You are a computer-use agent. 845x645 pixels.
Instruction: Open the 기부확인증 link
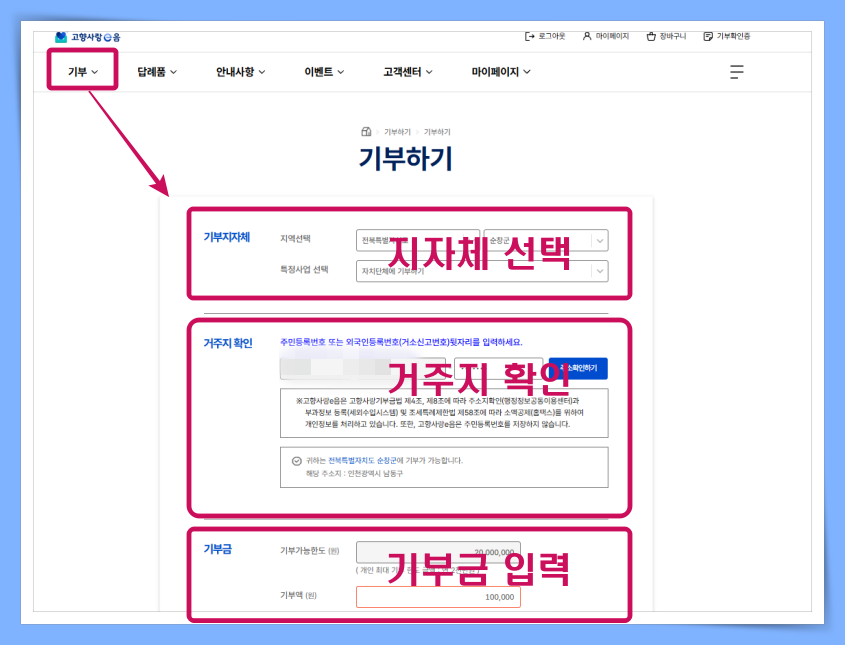click(726, 36)
